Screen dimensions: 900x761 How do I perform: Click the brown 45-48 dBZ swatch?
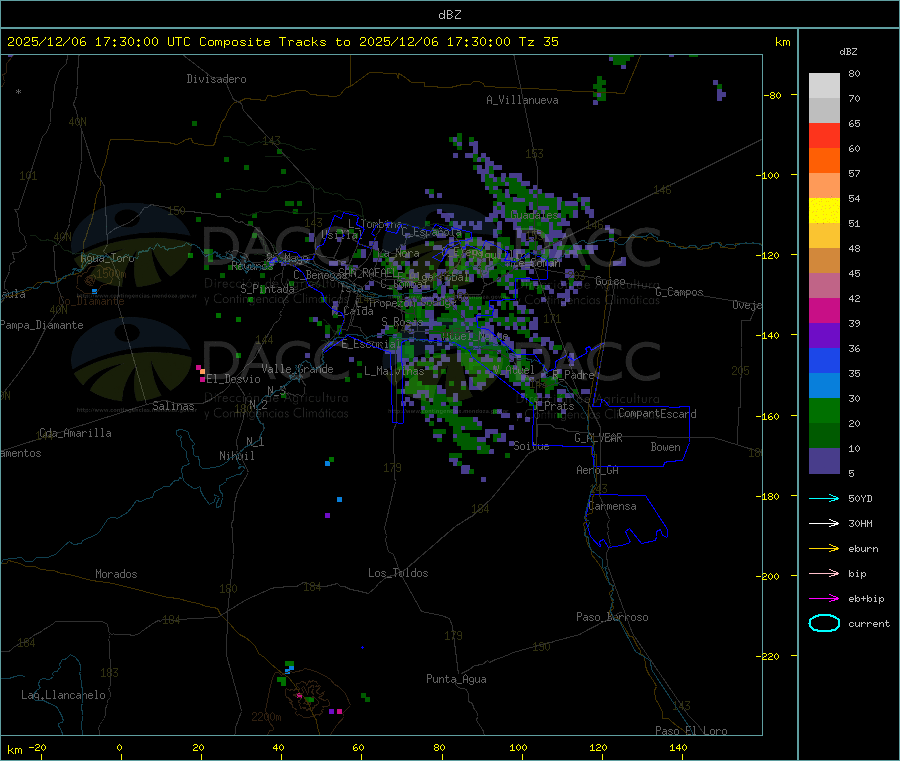[824, 261]
